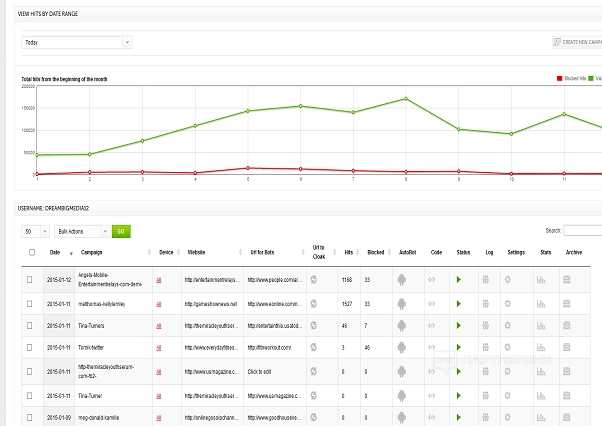The width and height of the screenshot is (602, 426).
Task: Toggle the select-all checkbox in table header
Action: tap(32, 253)
